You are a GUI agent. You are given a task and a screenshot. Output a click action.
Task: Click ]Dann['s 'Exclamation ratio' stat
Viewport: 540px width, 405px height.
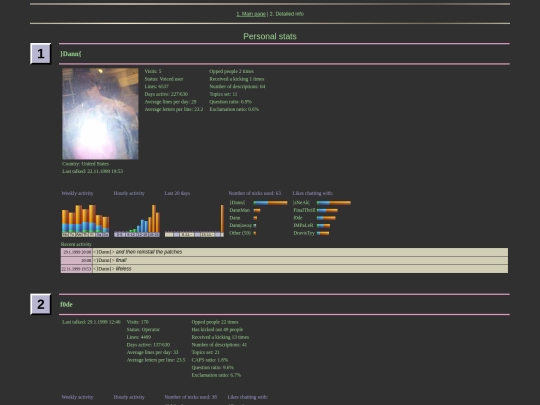[234, 109]
